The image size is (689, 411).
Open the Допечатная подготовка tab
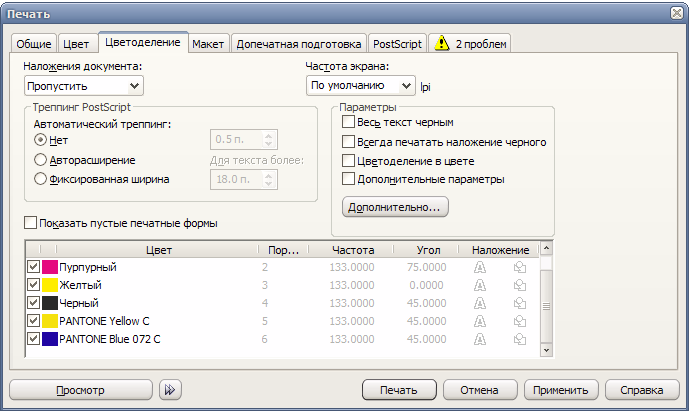coord(299,44)
